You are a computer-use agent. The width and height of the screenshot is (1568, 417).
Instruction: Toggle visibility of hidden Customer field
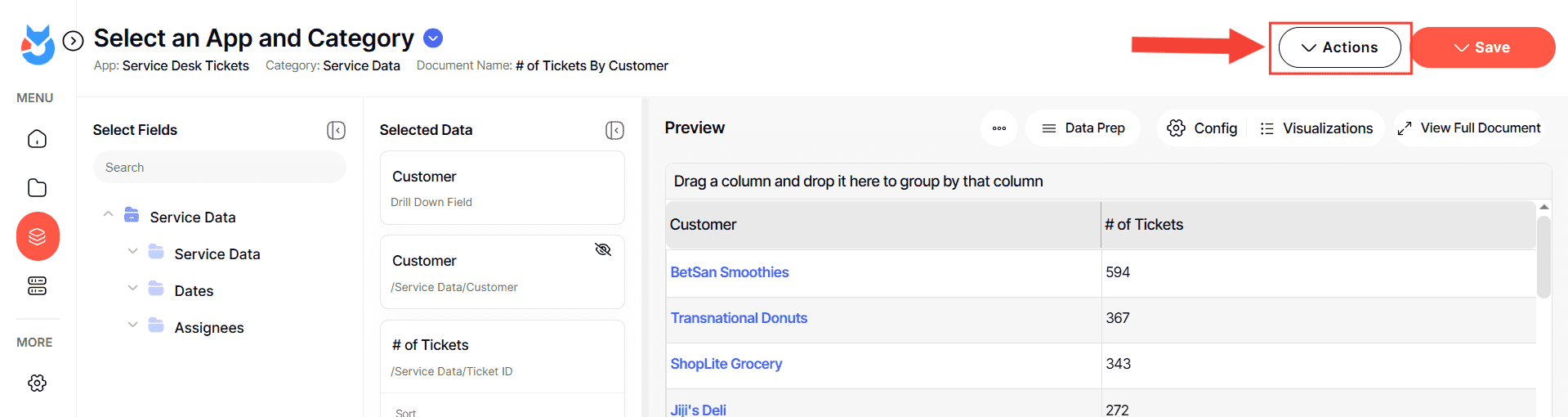click(603, 249)
